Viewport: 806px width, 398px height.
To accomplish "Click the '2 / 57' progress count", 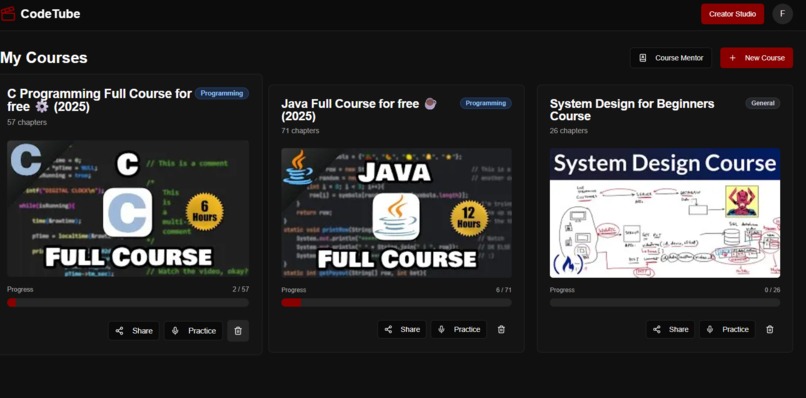I will [x=241, y=290].
